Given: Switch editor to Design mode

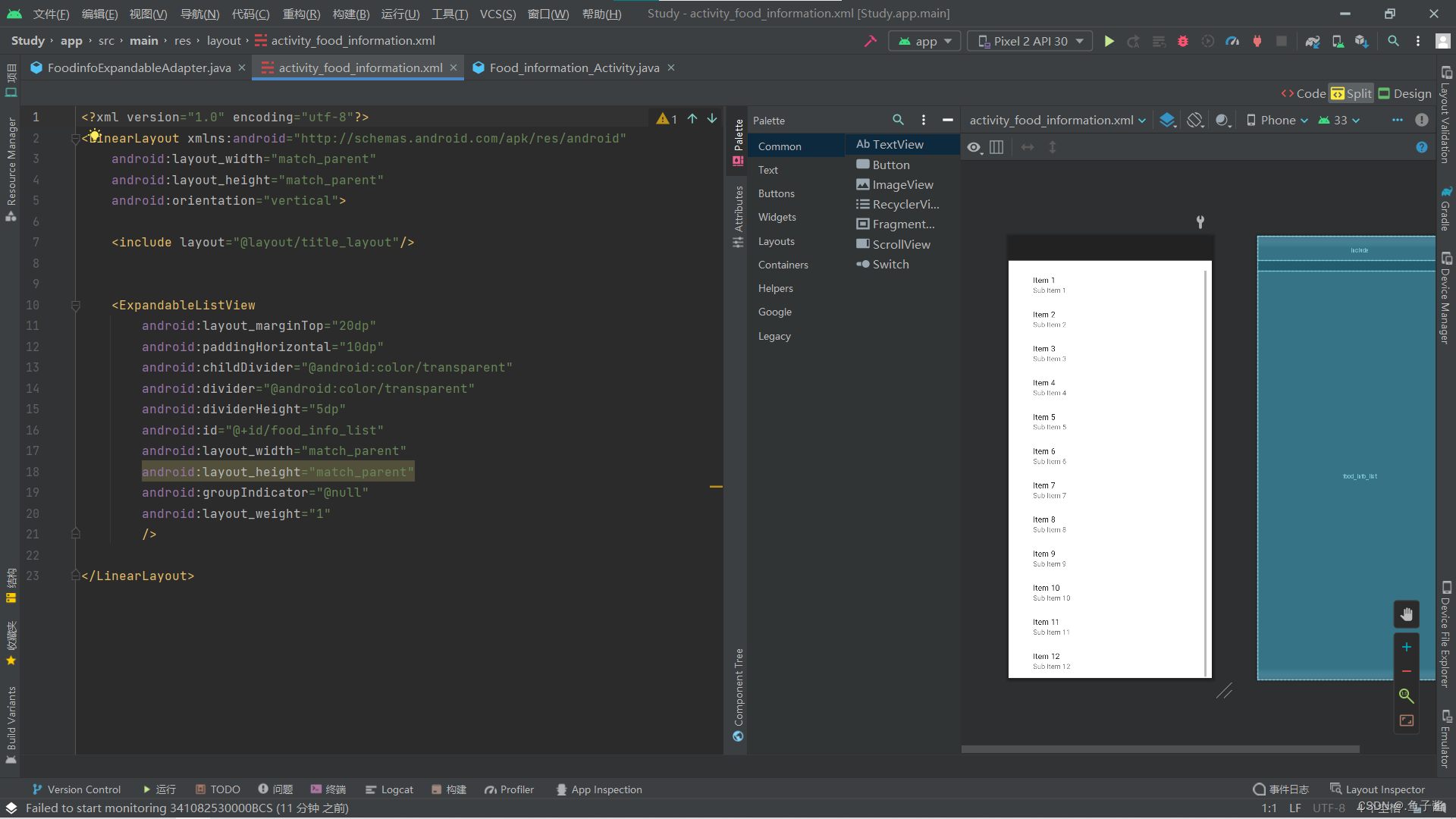Looking at the screenshot, I should pyautogui.click(x=1404, y=93).
